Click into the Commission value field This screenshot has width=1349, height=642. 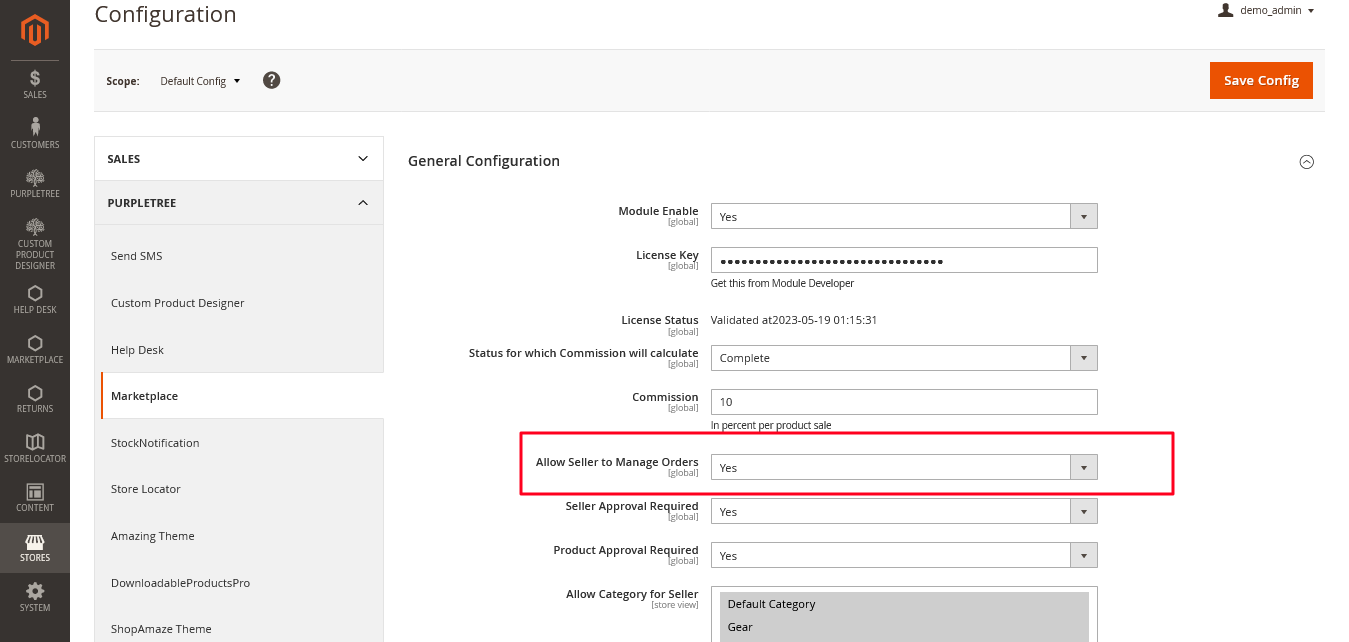pos(904,402)
